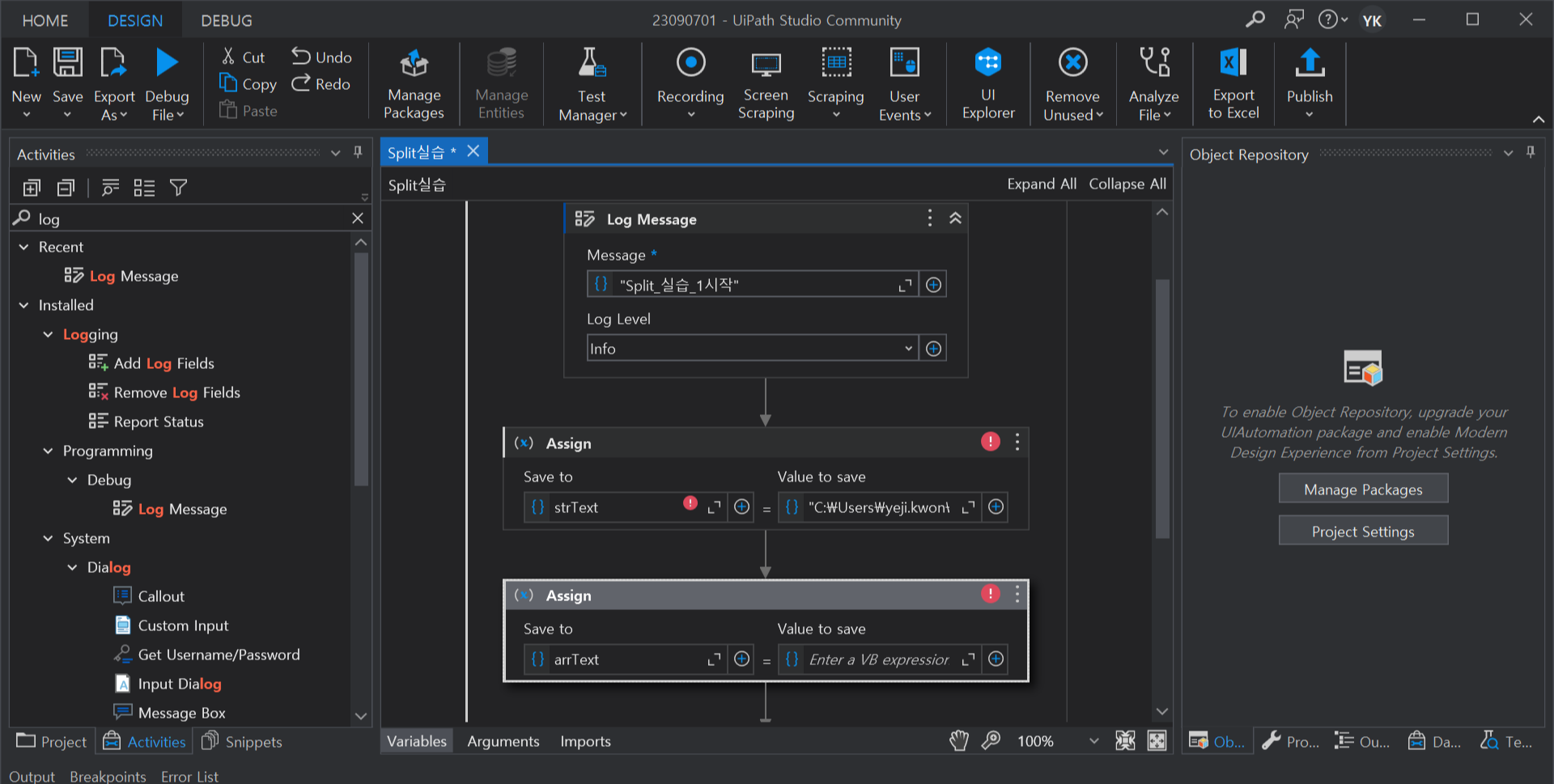Switch to the HOME tab

45,20
